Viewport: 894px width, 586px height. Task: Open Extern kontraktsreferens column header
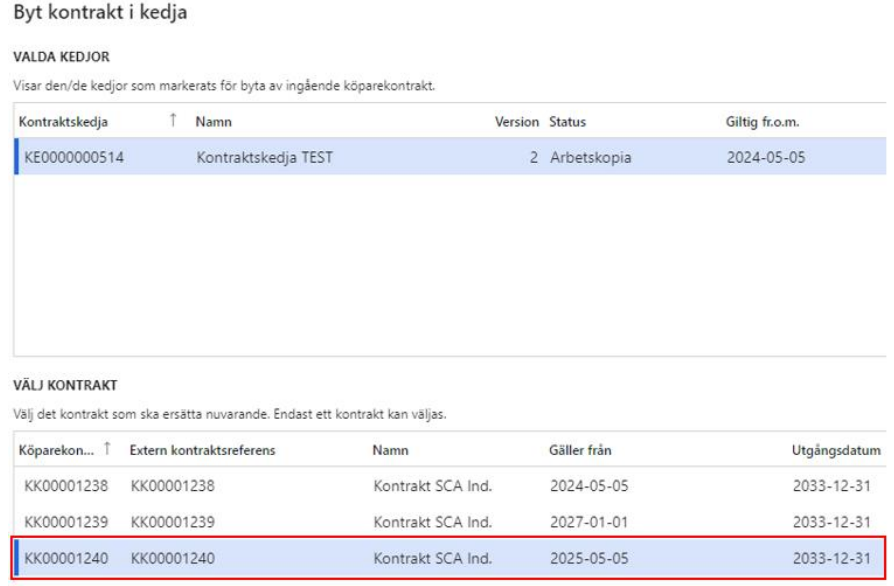(x=202, y=450)
